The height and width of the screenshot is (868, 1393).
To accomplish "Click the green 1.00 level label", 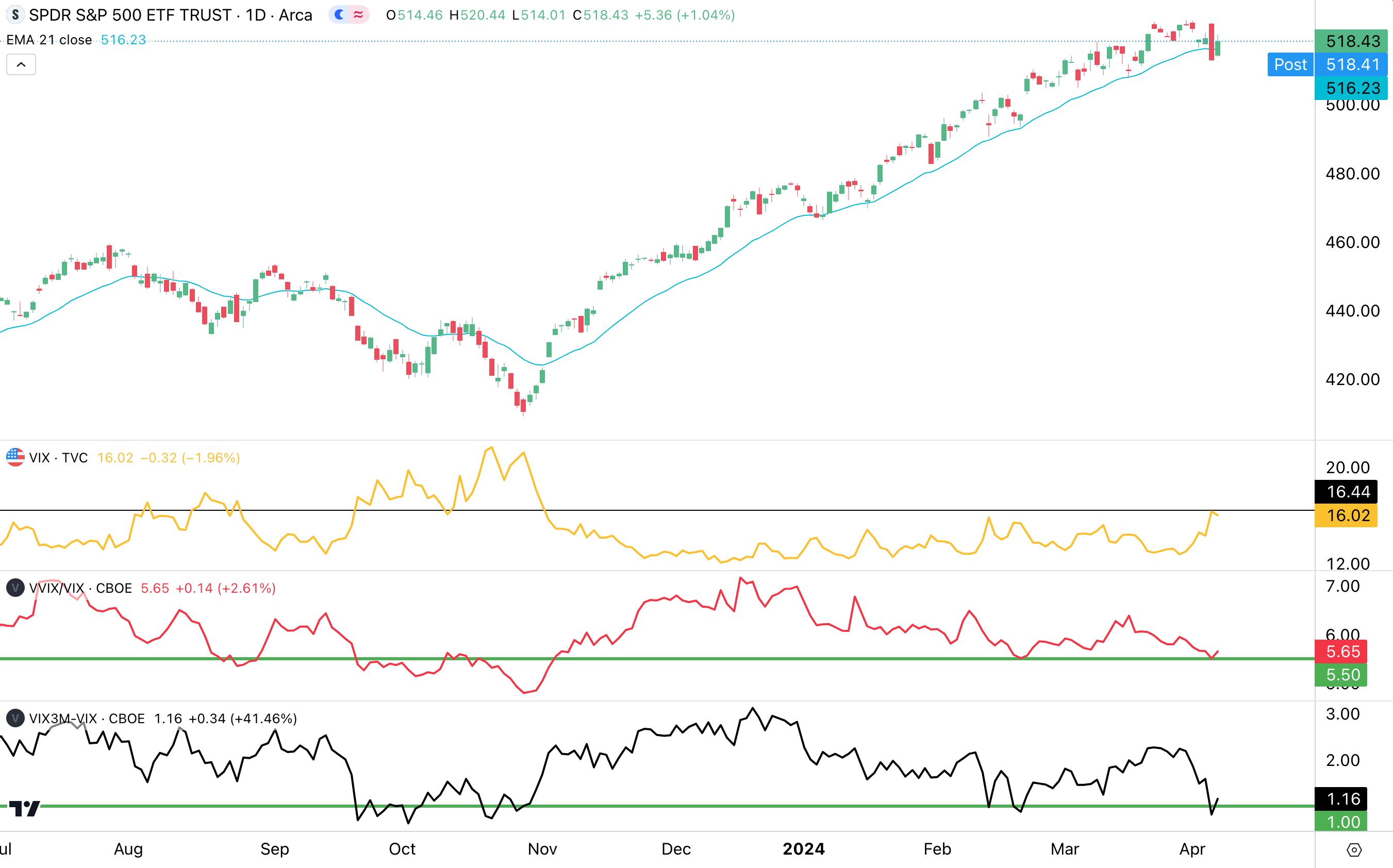I will coord(1341,822).
